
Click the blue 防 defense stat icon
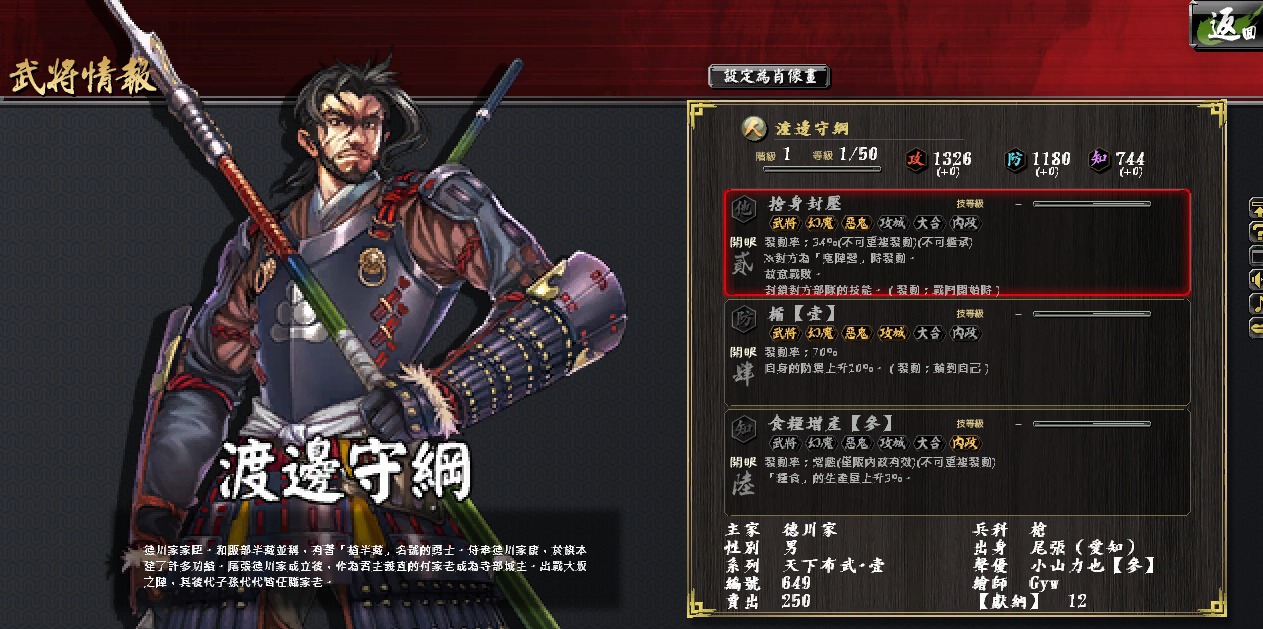1016,160
